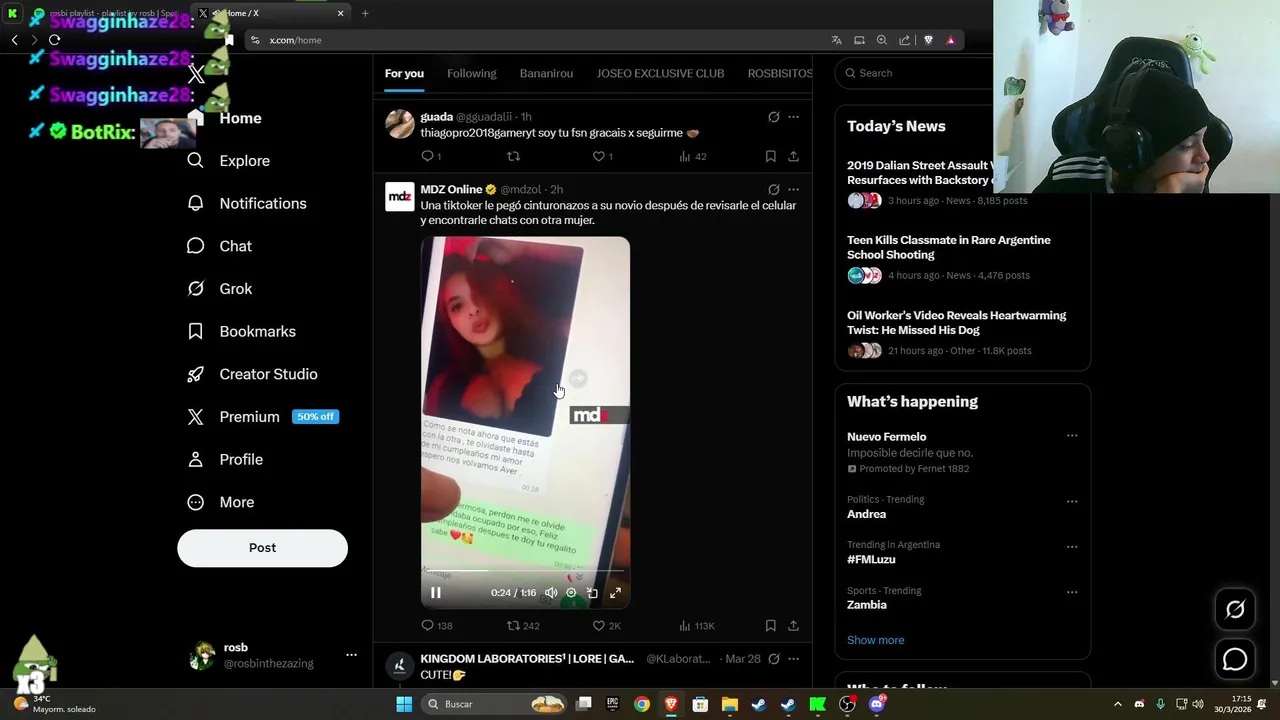Open Profile from the left sidebar
The width and height of the screenshot is (1280, 720).
226,459
